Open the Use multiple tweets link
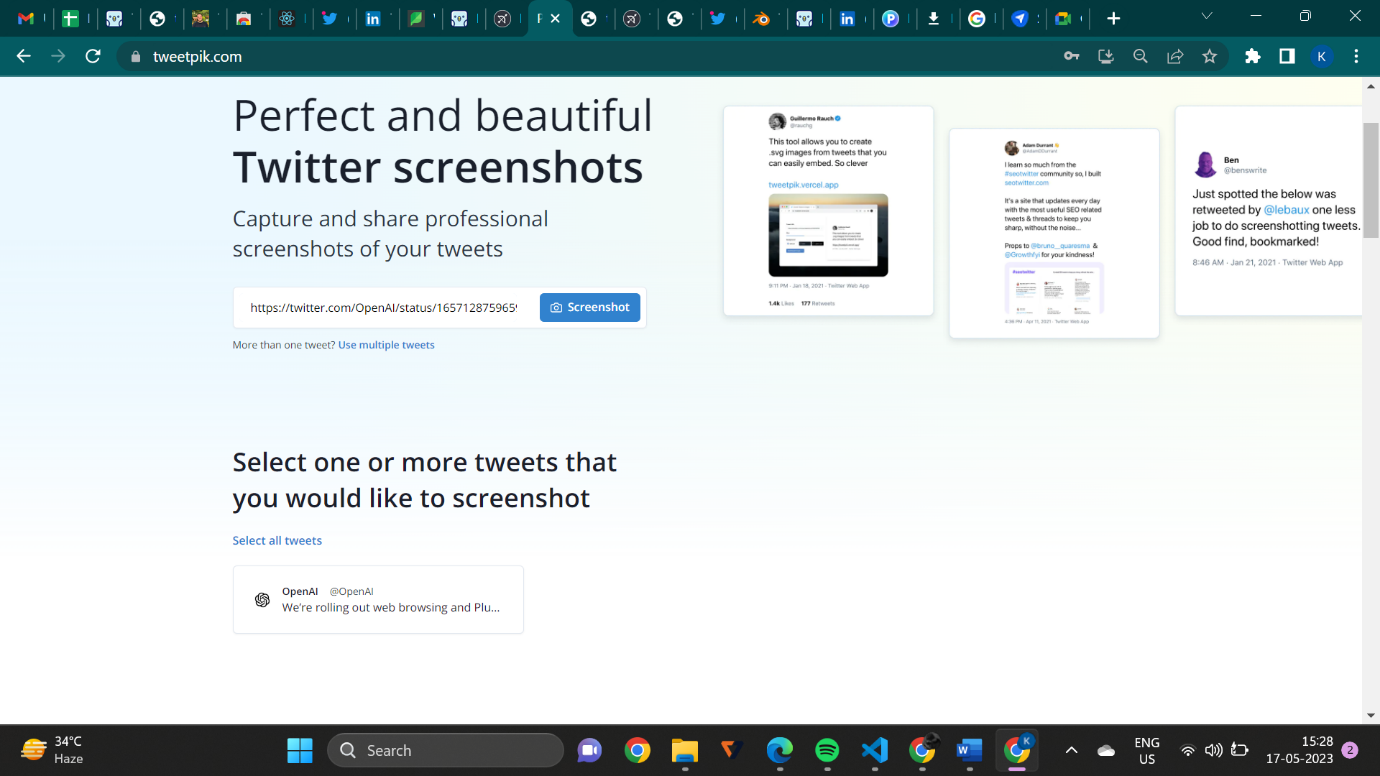1380x776 pixels. (x=386, y=345)
